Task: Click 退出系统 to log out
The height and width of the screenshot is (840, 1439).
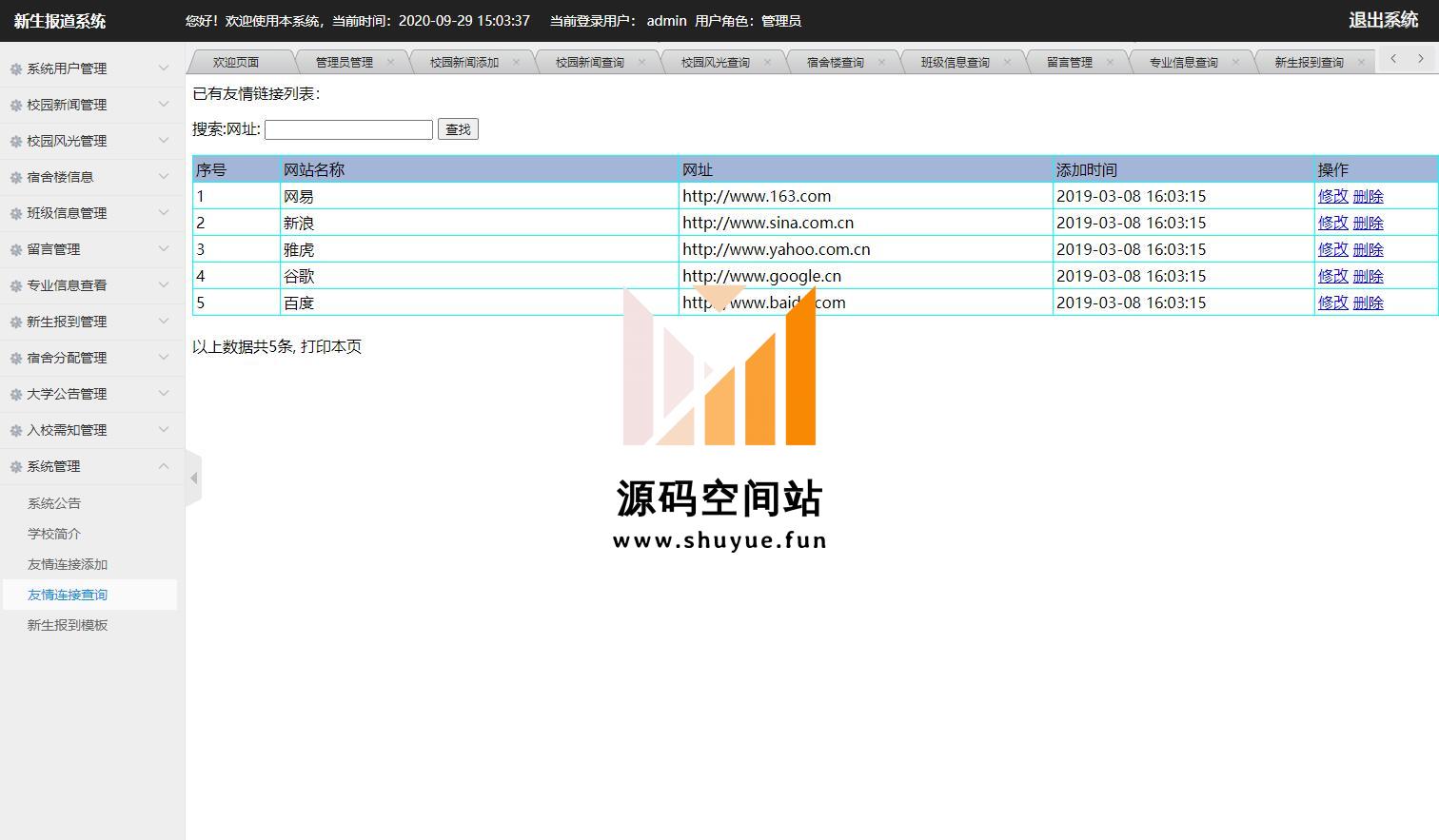Action: pyautogui.click(x=1384, y=20)
